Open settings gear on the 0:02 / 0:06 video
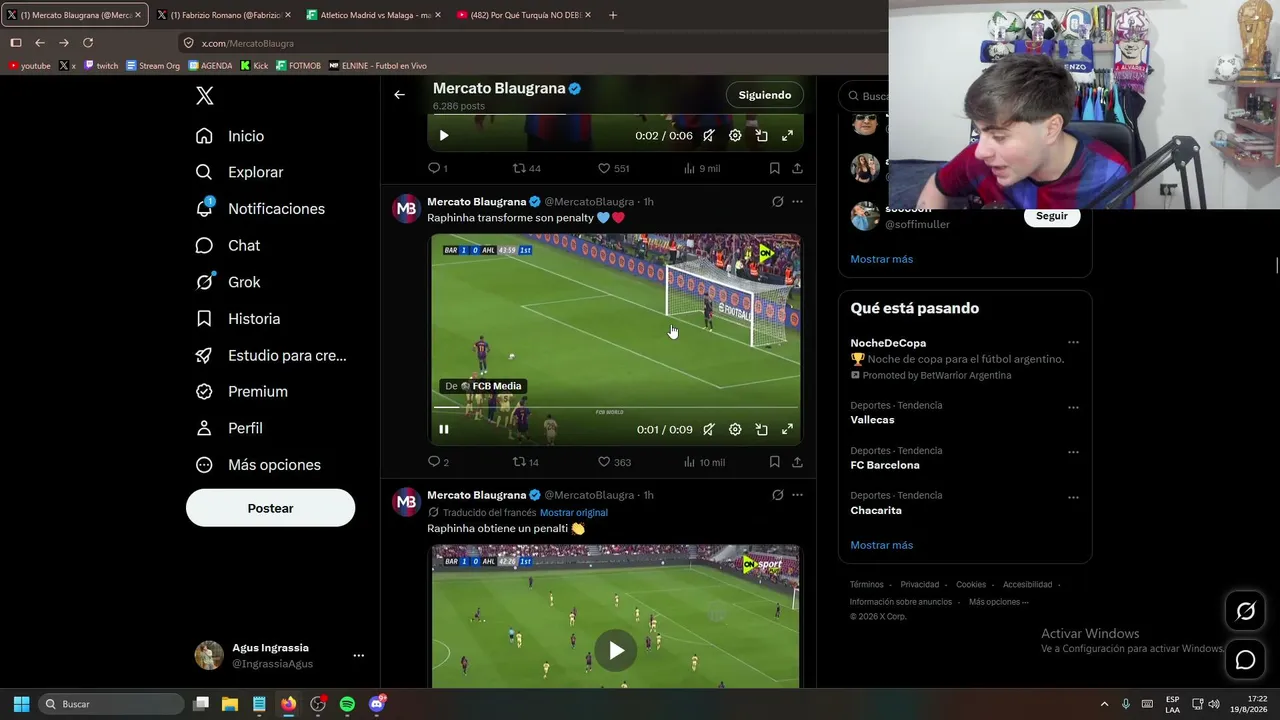 (735, 136)
